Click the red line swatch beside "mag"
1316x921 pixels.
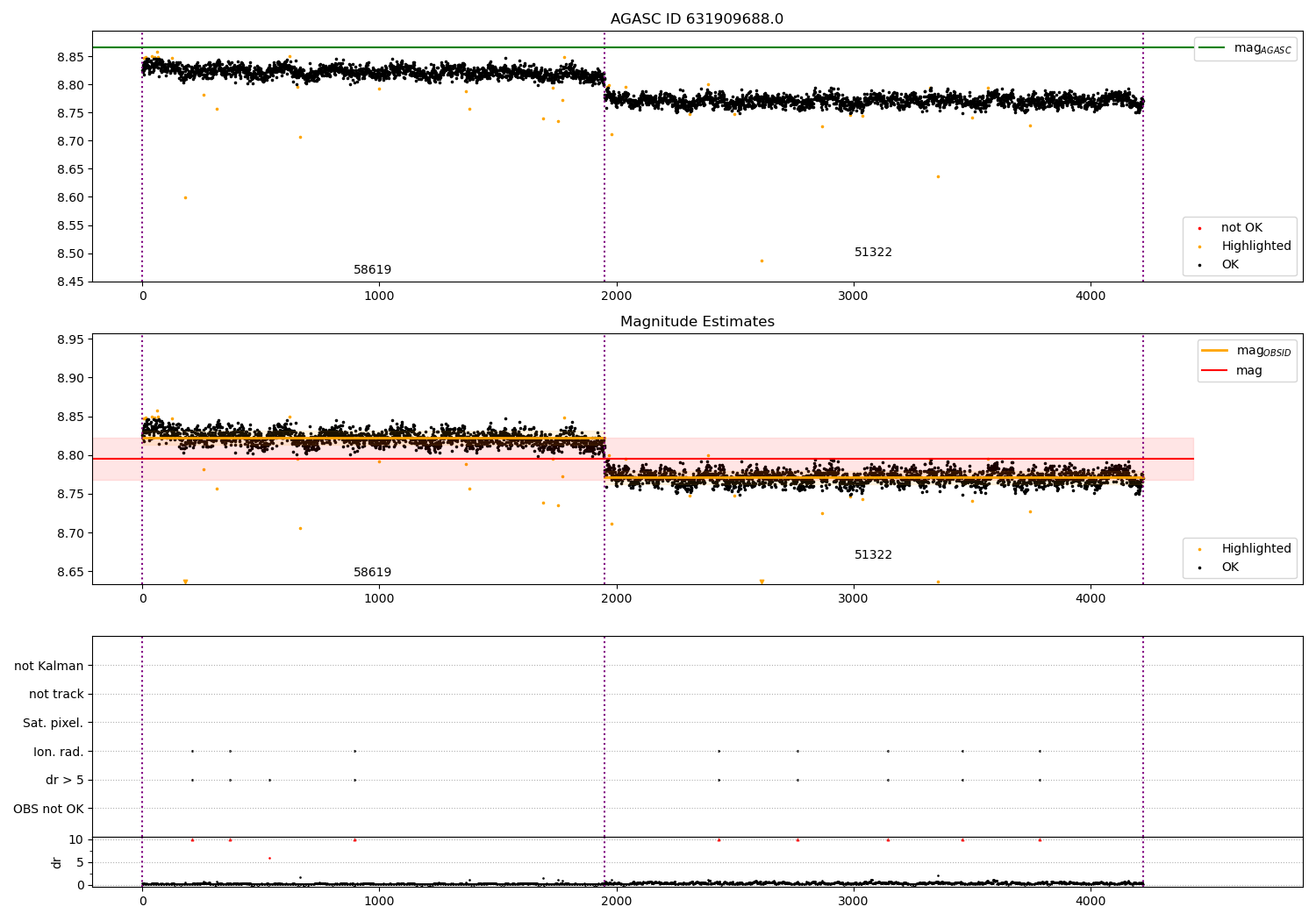pos(1214,371)
